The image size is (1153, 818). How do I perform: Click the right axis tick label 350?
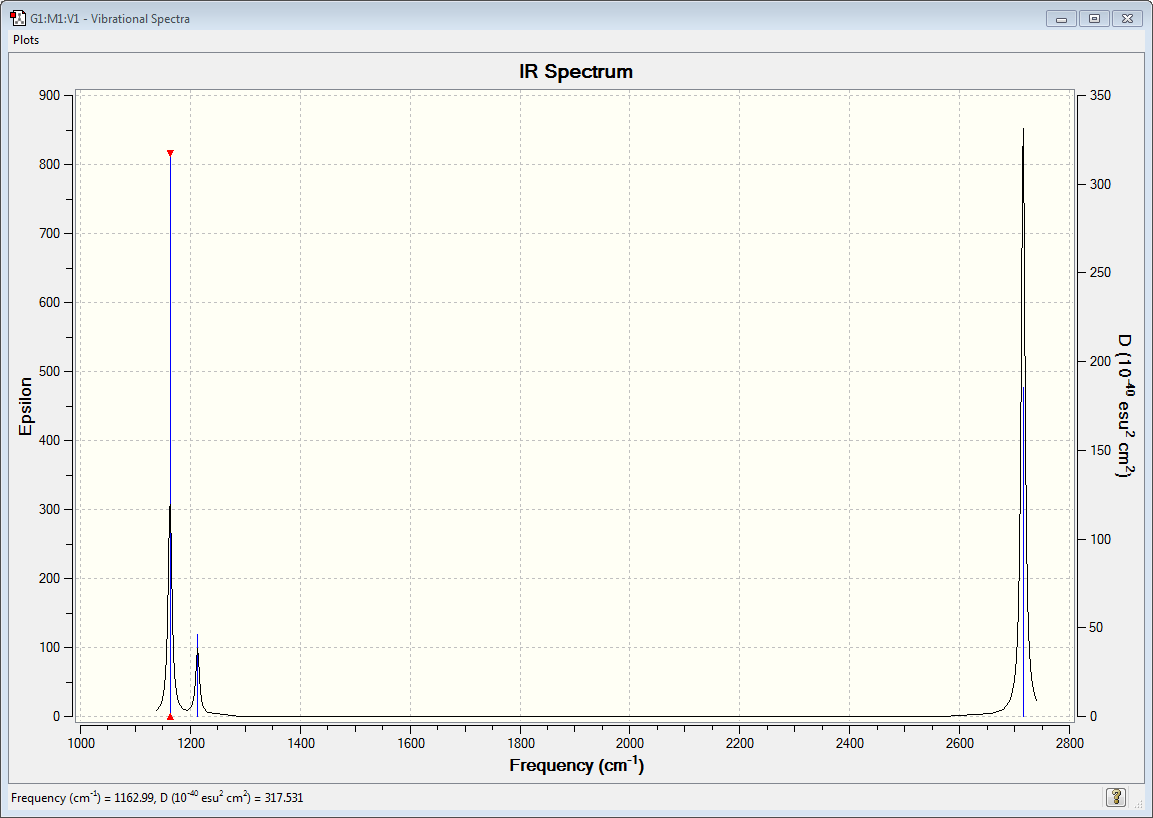pos(1101,96)
